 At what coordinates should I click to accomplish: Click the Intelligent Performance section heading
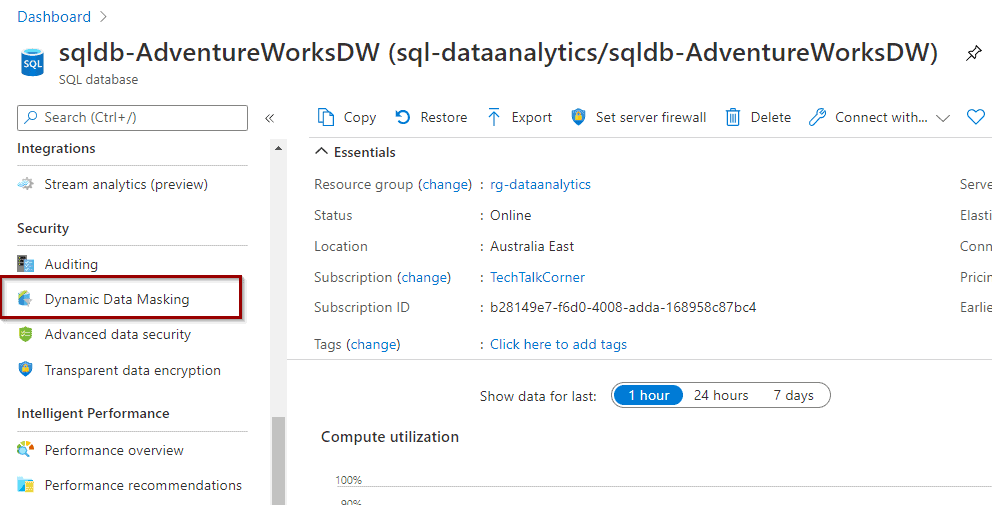93,413
